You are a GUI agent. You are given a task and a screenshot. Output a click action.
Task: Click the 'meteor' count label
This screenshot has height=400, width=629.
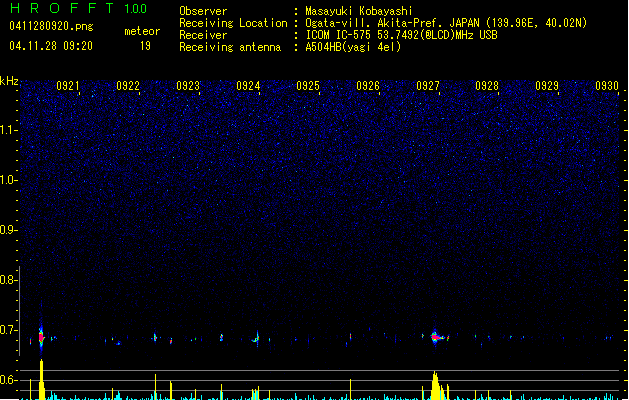(142, 31)
